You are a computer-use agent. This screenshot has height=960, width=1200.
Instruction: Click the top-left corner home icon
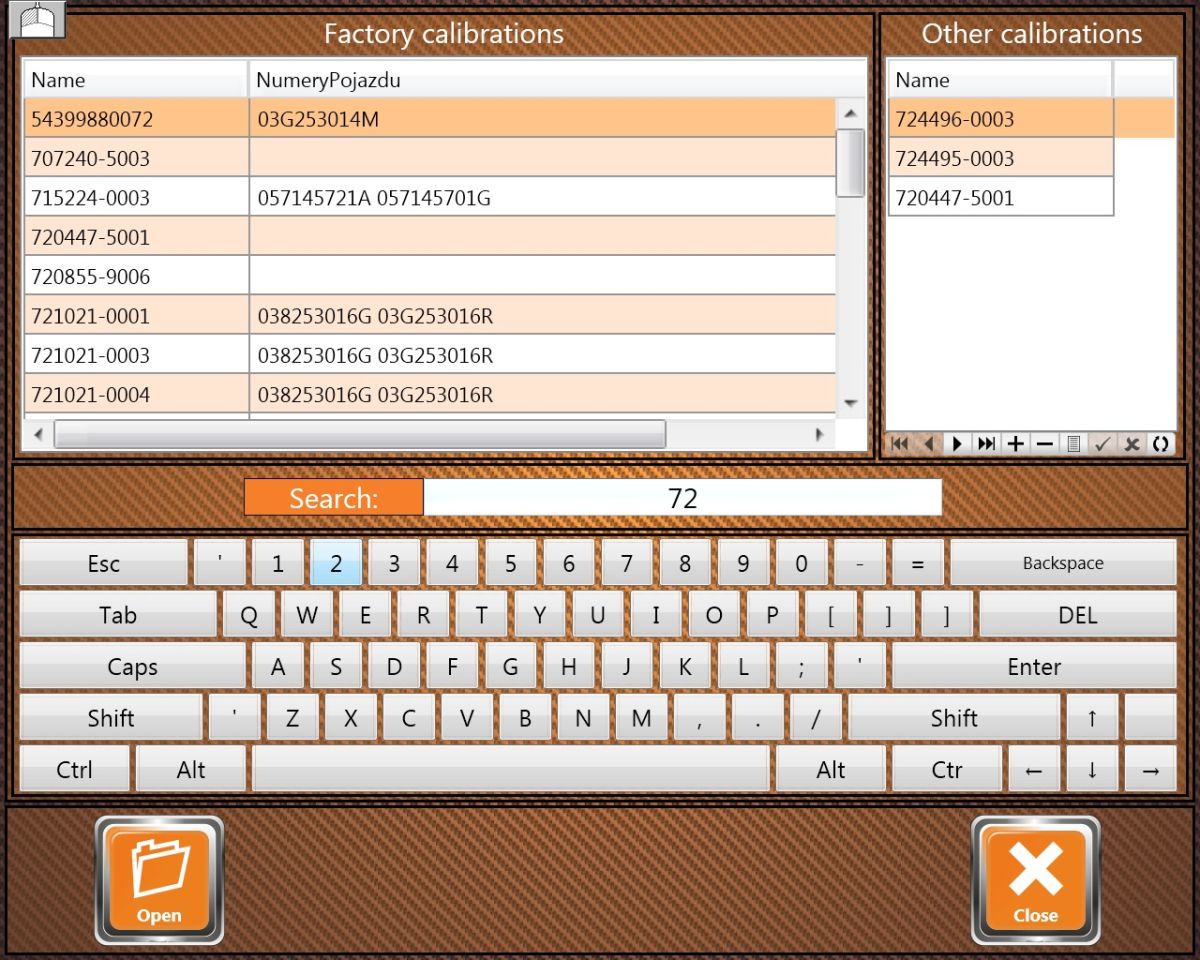(x=37, y=20)
